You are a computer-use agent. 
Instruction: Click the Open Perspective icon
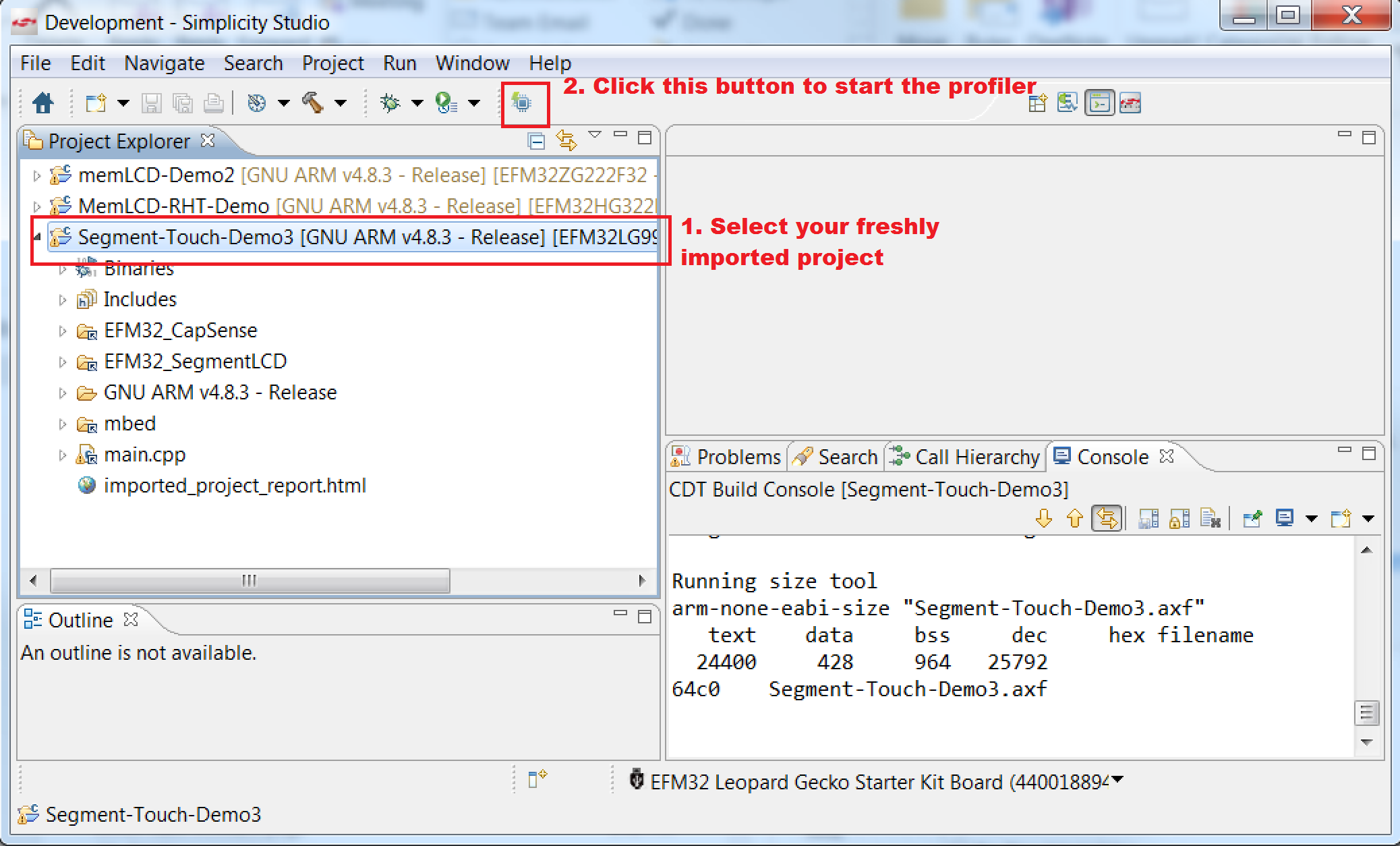tap(1037, 103)
